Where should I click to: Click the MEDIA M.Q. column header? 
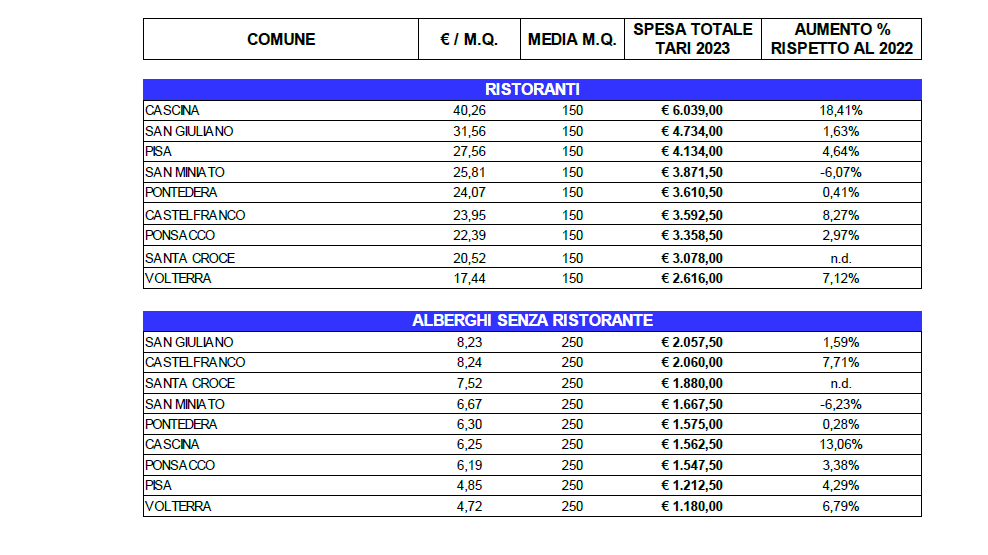(573, 40)
